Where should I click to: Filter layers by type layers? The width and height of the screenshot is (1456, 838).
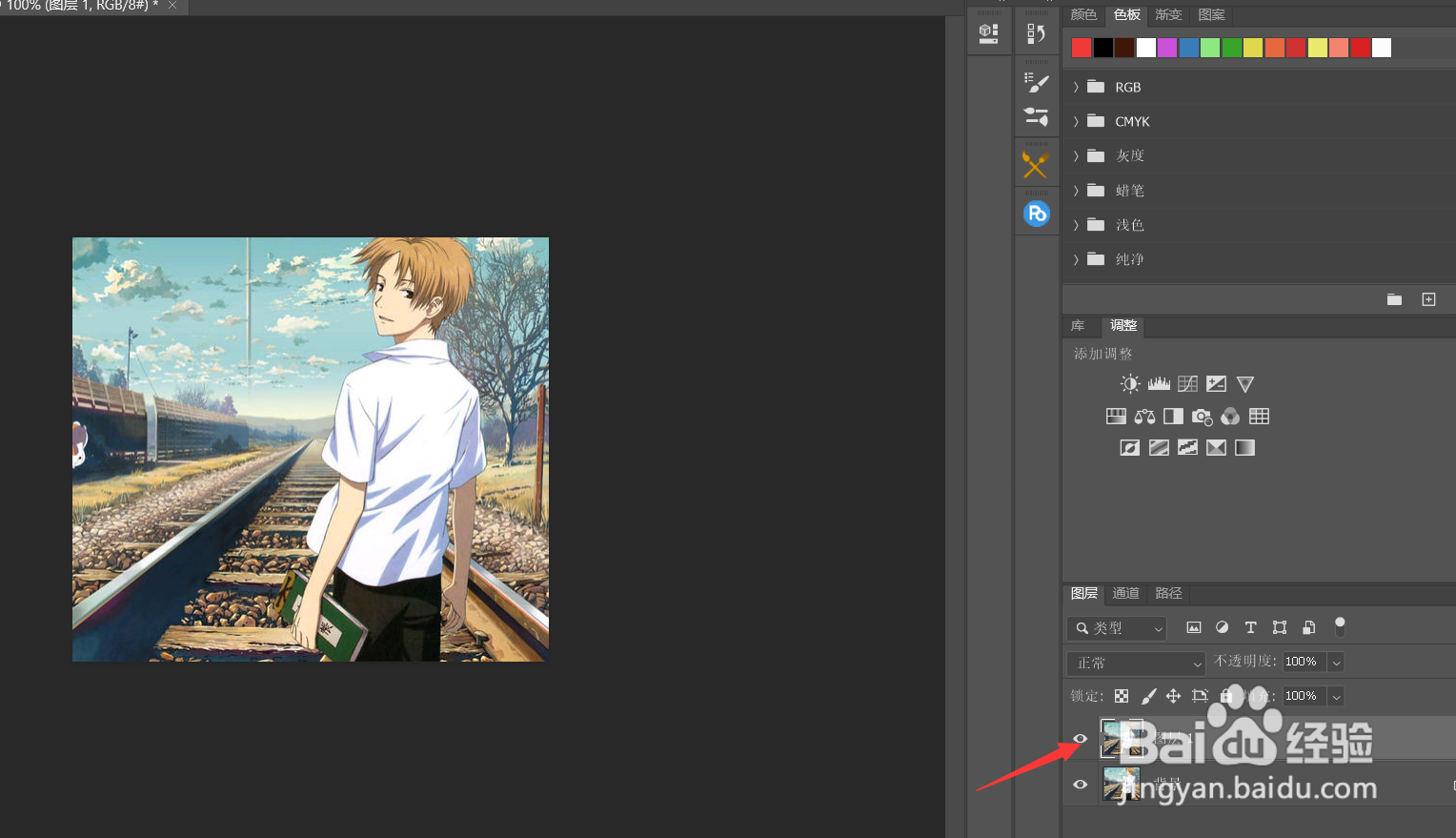(x=1250, y=627)
